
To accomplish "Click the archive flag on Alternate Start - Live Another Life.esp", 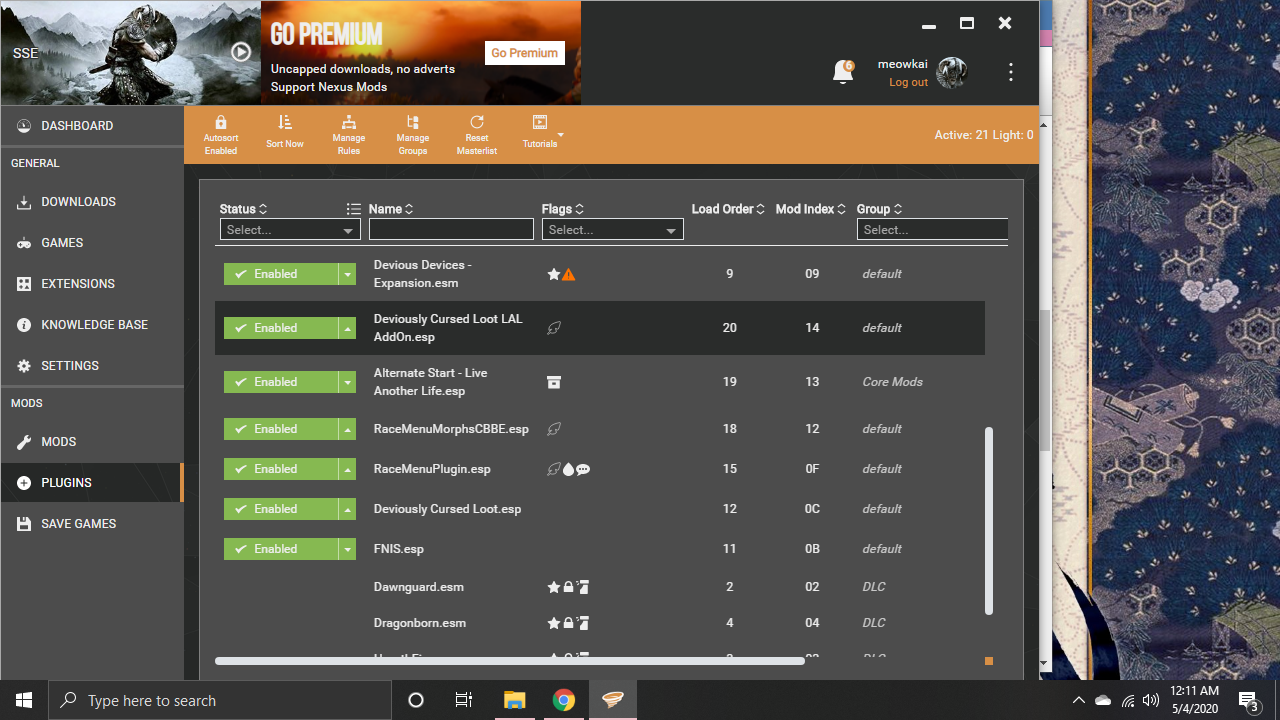I will (554, 382).
